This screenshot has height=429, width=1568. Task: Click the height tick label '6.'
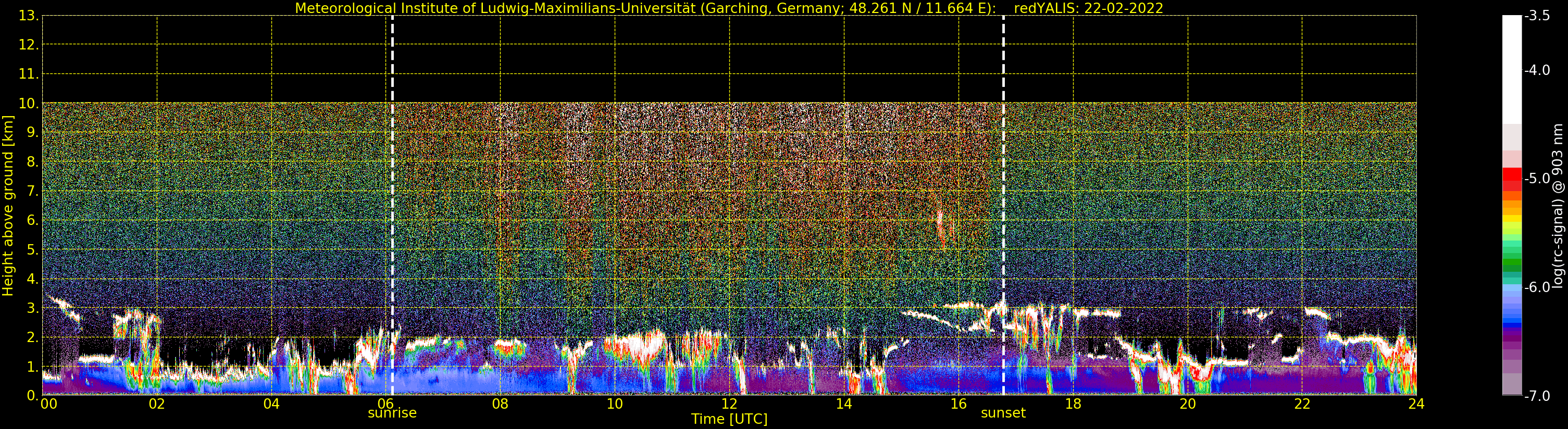[33, 221]
